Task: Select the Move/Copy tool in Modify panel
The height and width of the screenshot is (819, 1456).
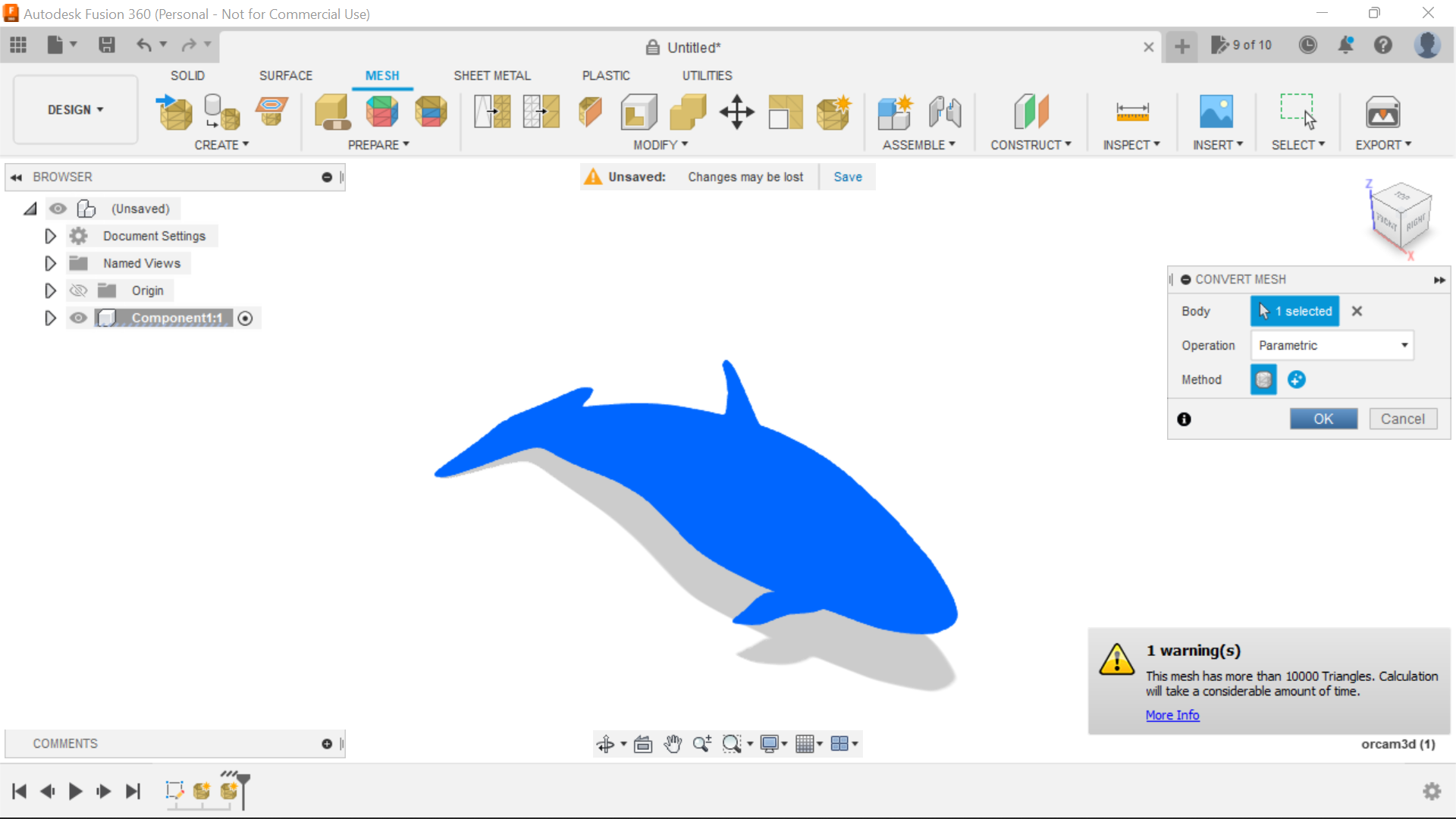Action: (x=736, y=111)
